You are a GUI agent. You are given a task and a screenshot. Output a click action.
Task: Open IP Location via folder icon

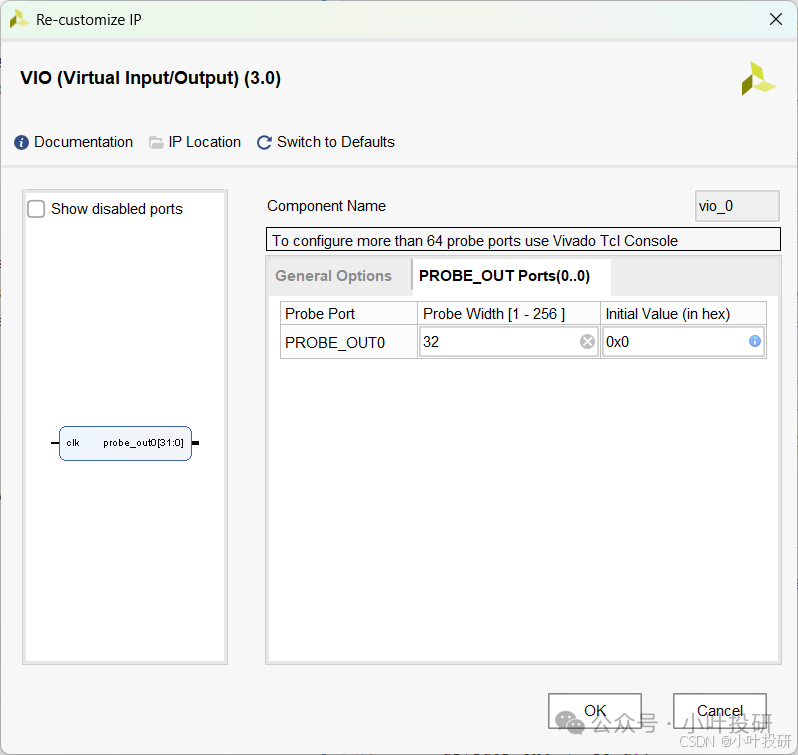[x=156, y=143]
